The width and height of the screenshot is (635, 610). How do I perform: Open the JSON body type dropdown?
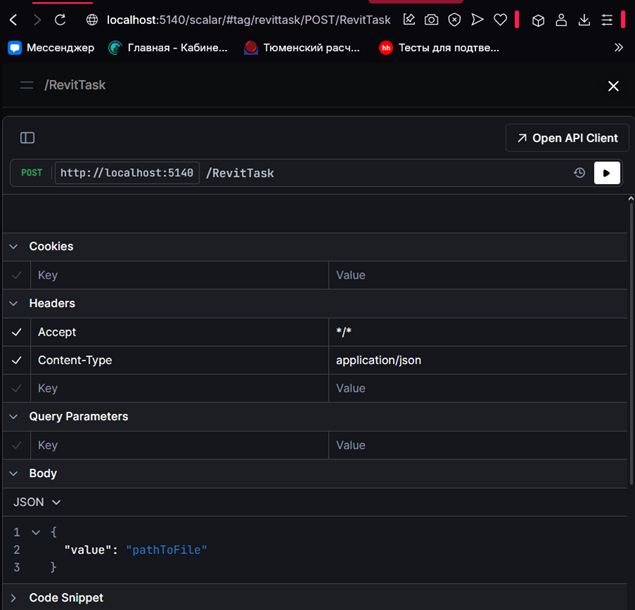[x=37, y=502]
